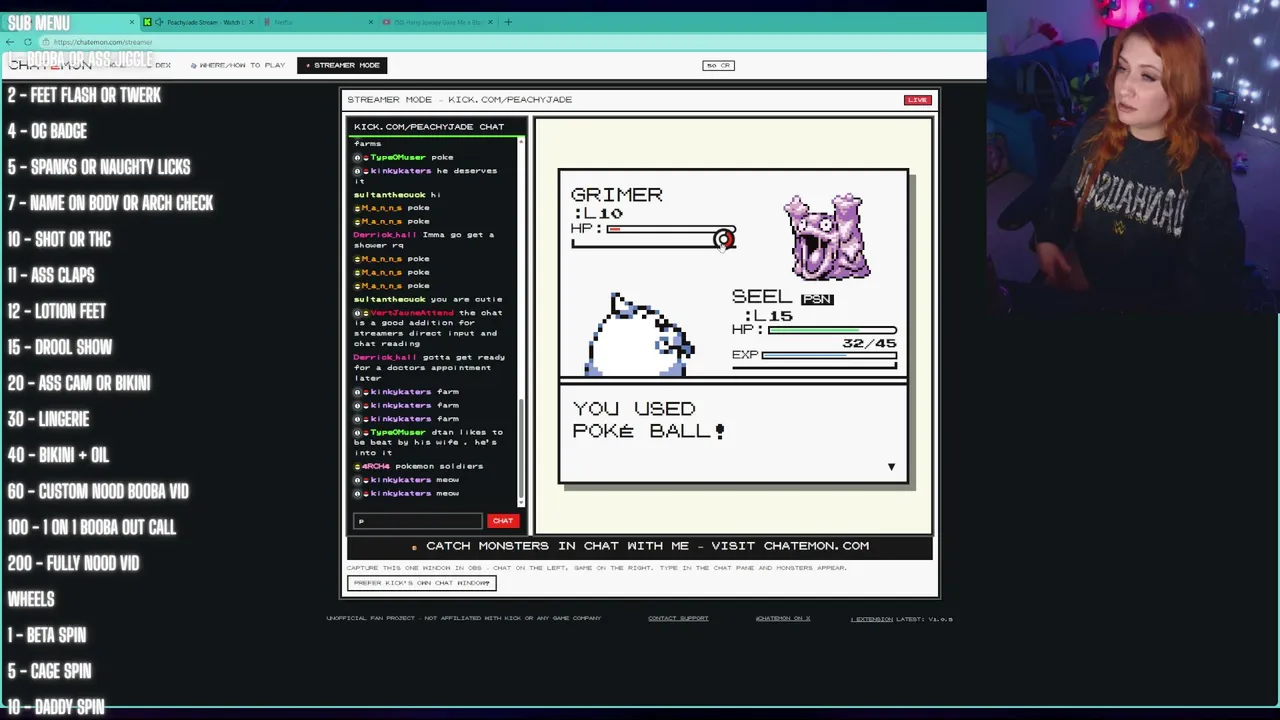This screenshot has height=720, width=1280.
Task: Click the PSN status badge next to Seel
Action: click(817, 299)
